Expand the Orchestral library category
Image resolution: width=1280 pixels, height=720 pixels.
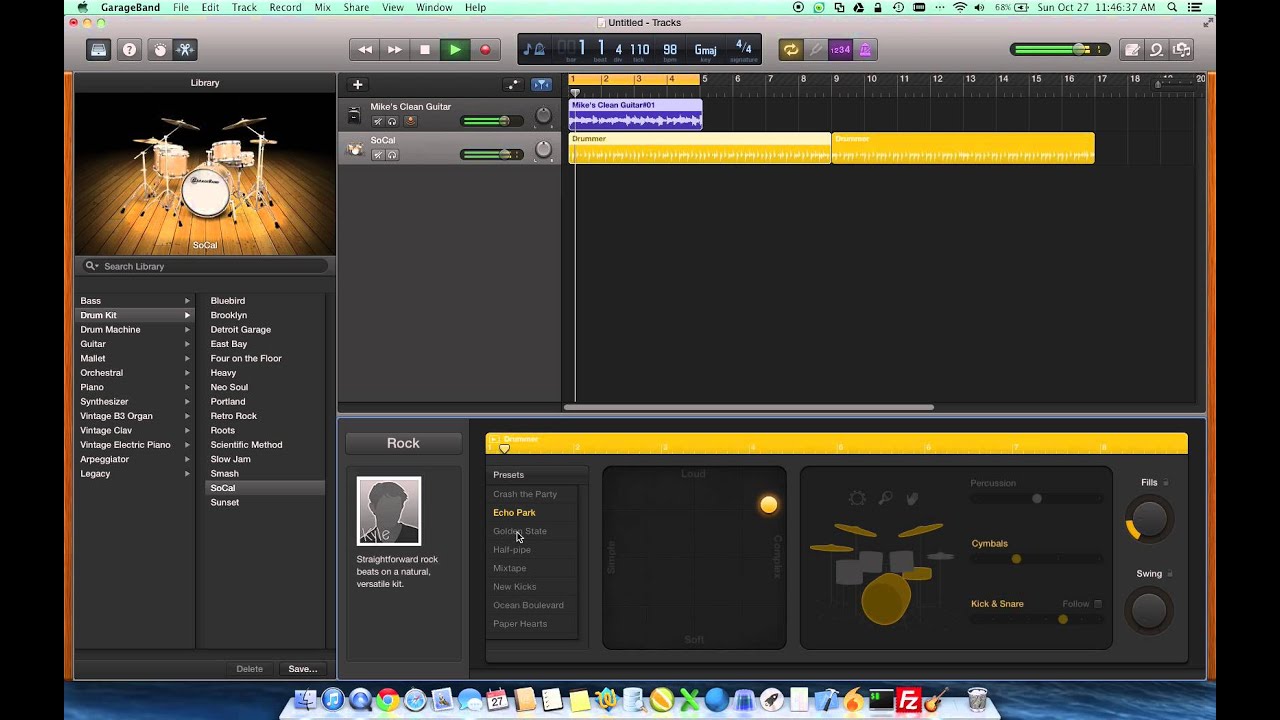point(187,373)
